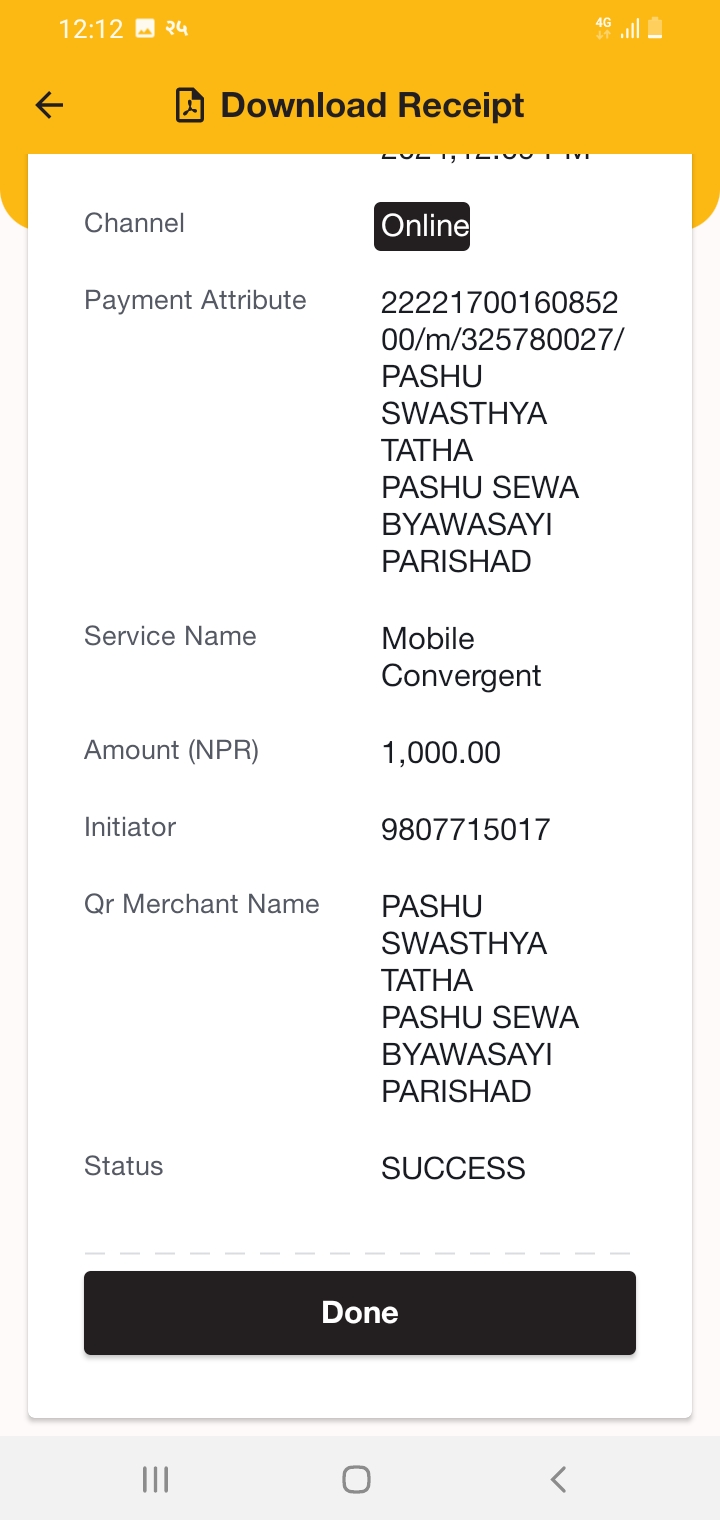Viewport: 720px width, 1520px height.
Task: Tap the Download Receipt title text
Action: coord(372,105)
